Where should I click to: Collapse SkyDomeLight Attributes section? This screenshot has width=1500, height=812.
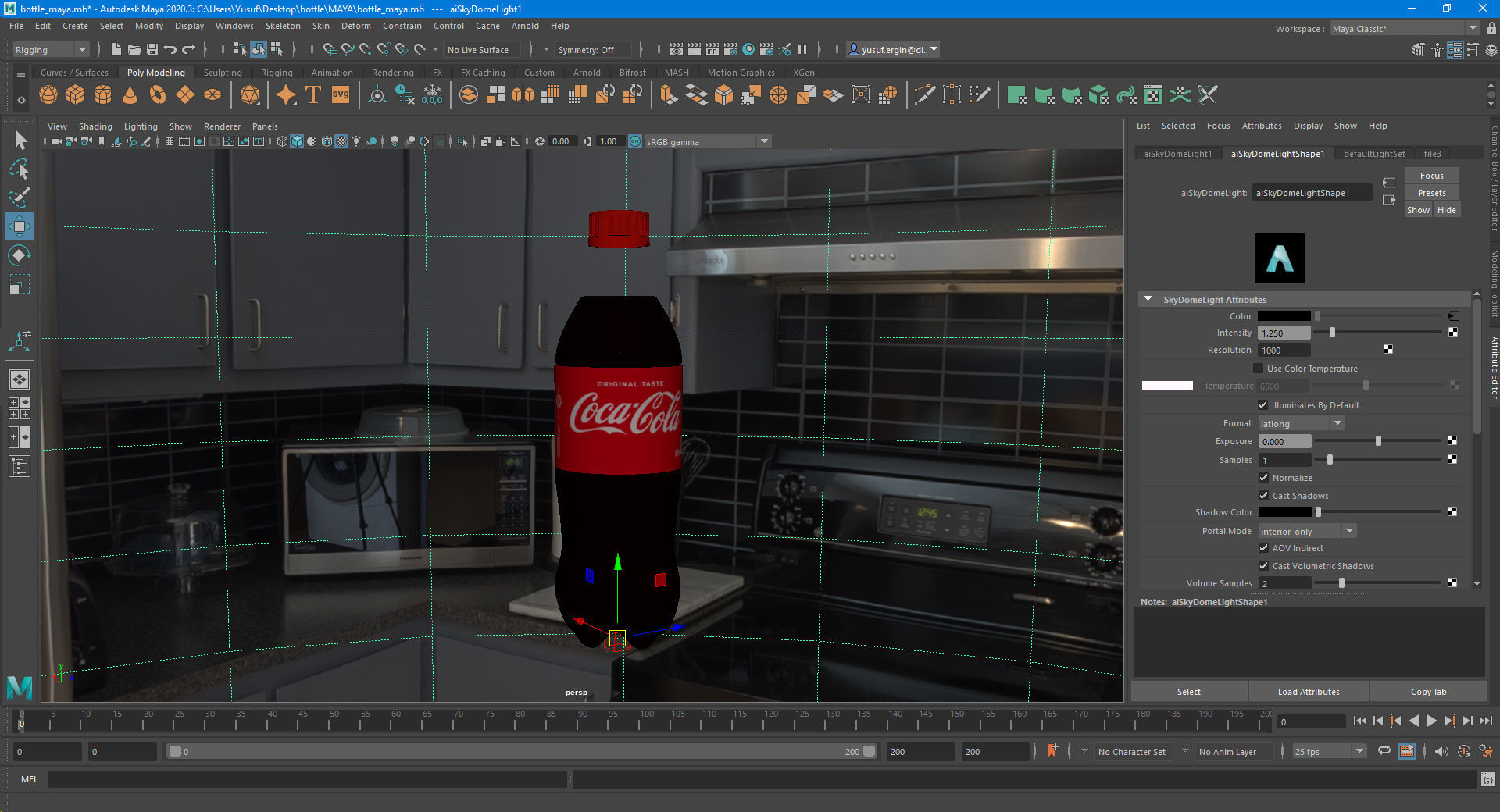pos(1148,299)
